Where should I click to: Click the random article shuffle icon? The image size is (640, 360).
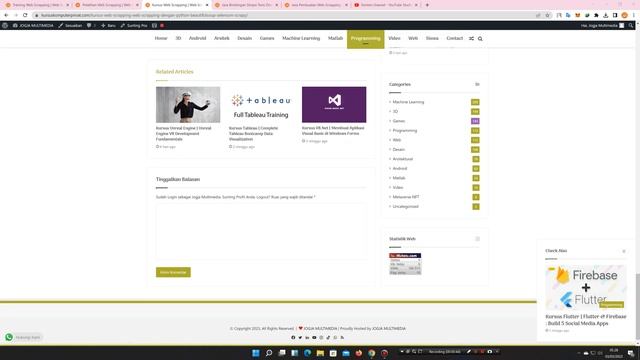tap(471, 38)
